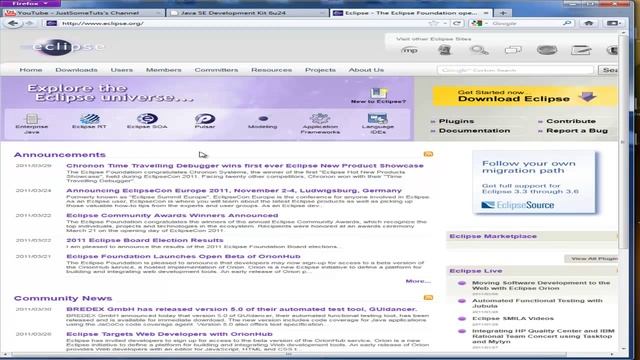Open the Downloads navigation item
This screenshot has height=360, width=640.
[x=76, y=70]
